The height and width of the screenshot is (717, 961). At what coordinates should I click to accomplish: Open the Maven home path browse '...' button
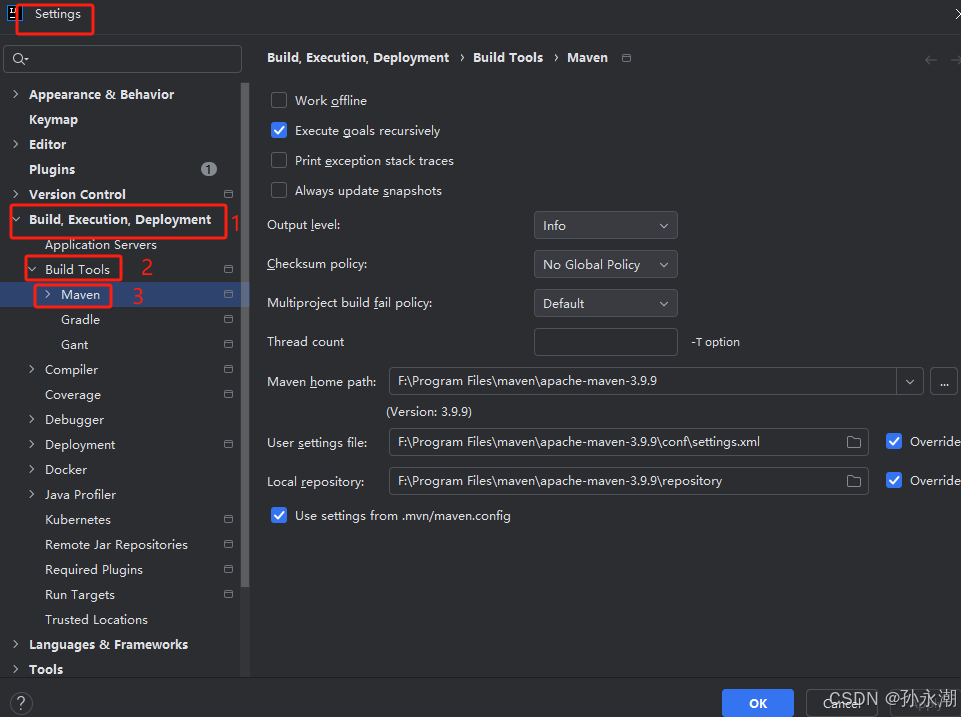(943, 381)
